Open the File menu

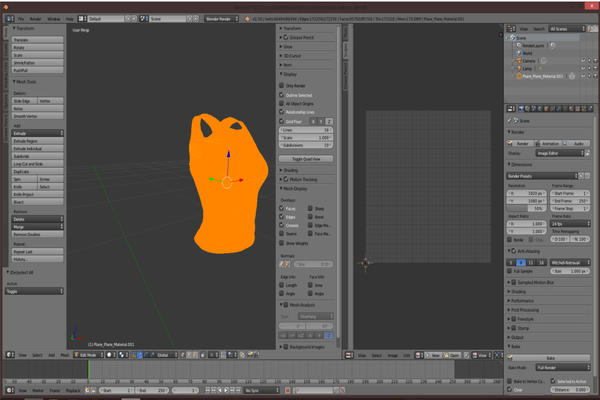21,19
